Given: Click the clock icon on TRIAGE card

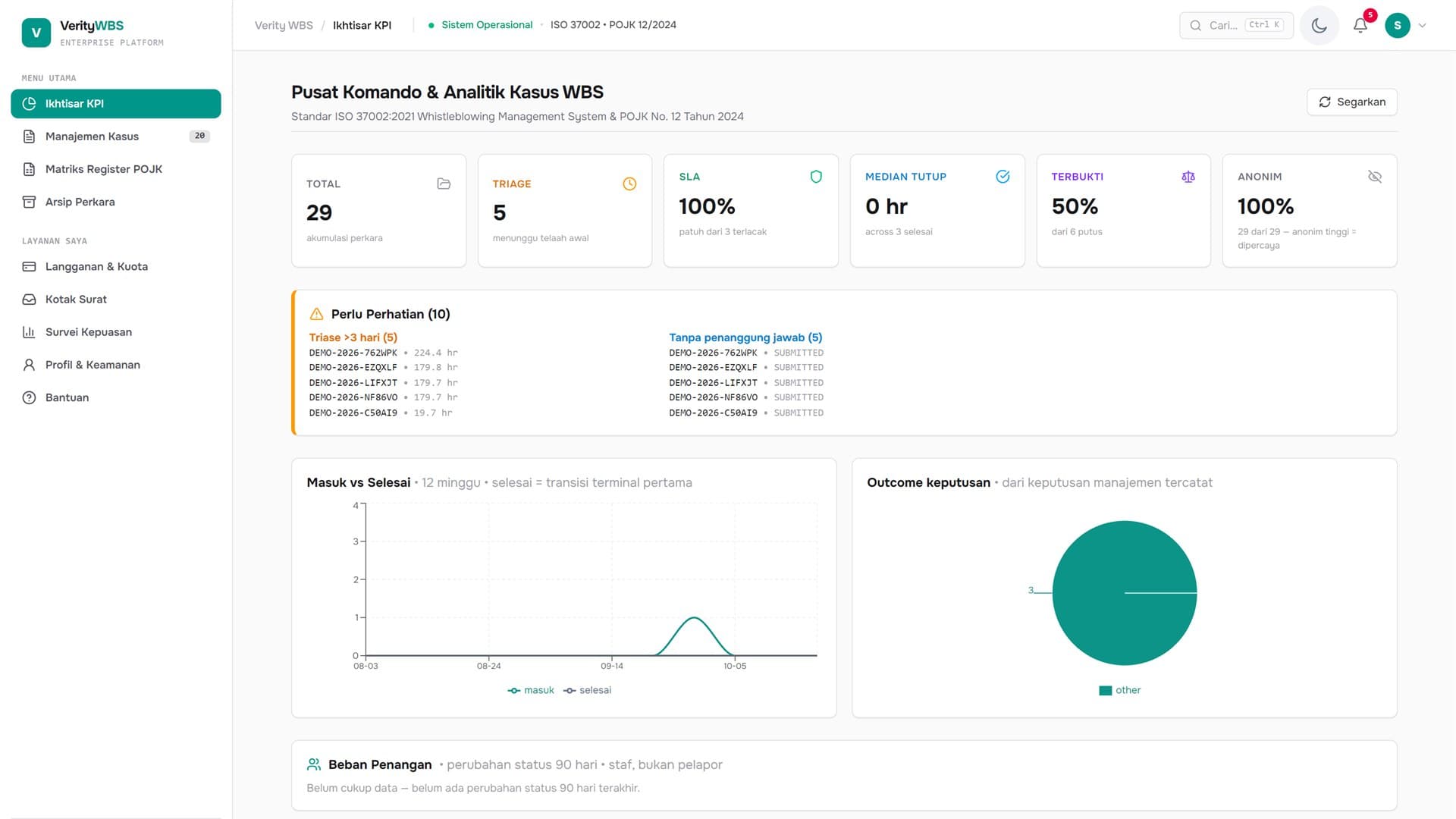Looking at the screenshot, I should (x=629, y=184).
